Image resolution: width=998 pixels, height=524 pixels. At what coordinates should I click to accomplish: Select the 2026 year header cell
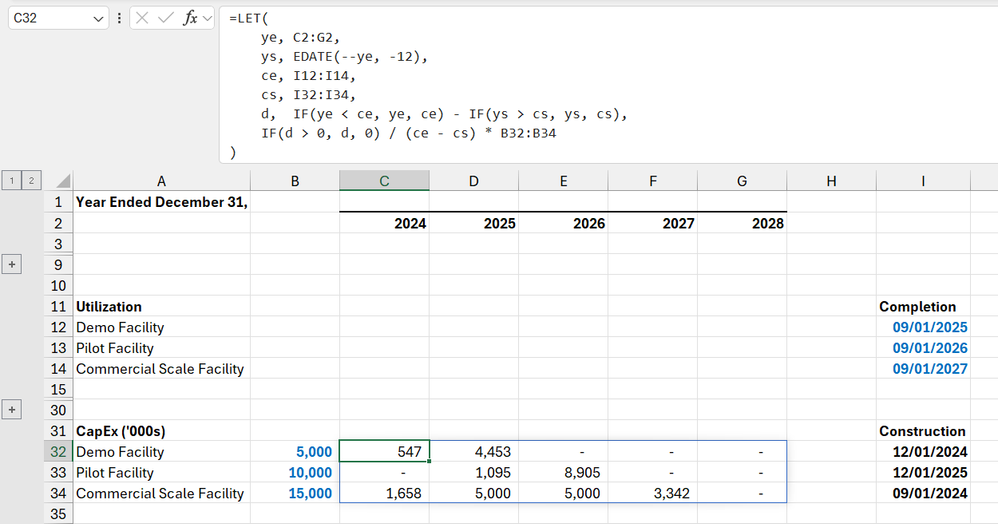click(563, 223)
